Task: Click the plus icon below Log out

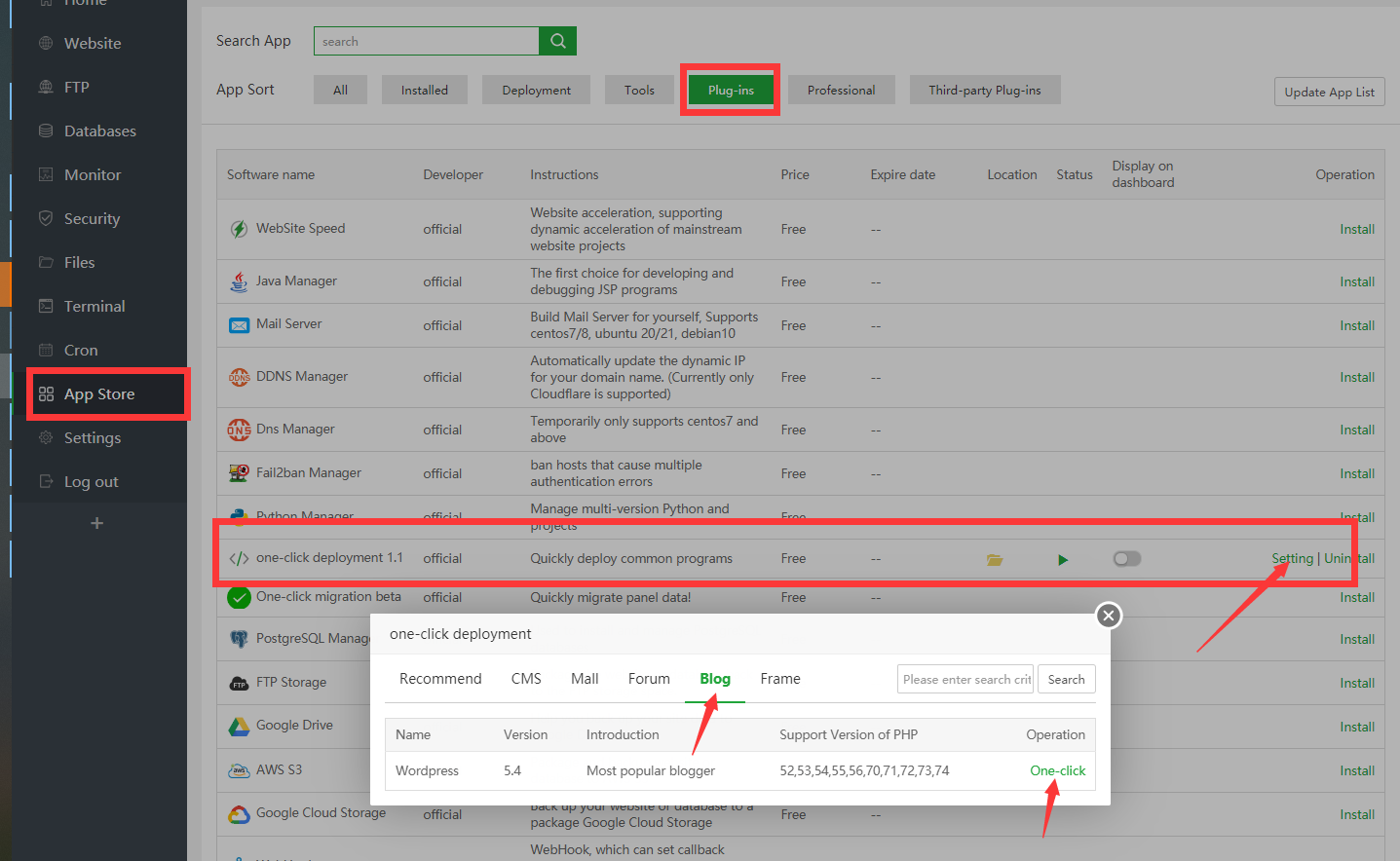Action: [96, 523]
